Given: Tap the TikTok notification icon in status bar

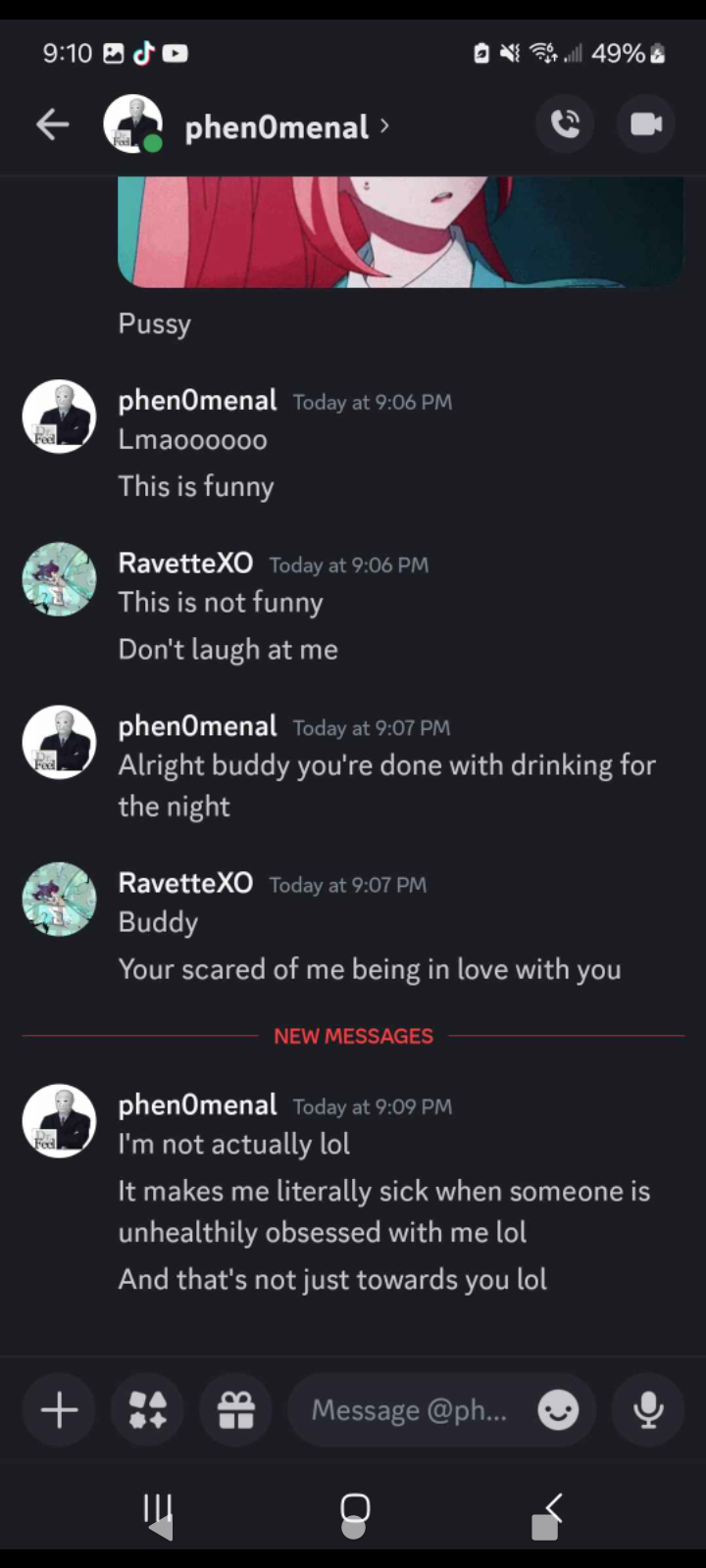Looking at the screenshot, I should 144,53.
